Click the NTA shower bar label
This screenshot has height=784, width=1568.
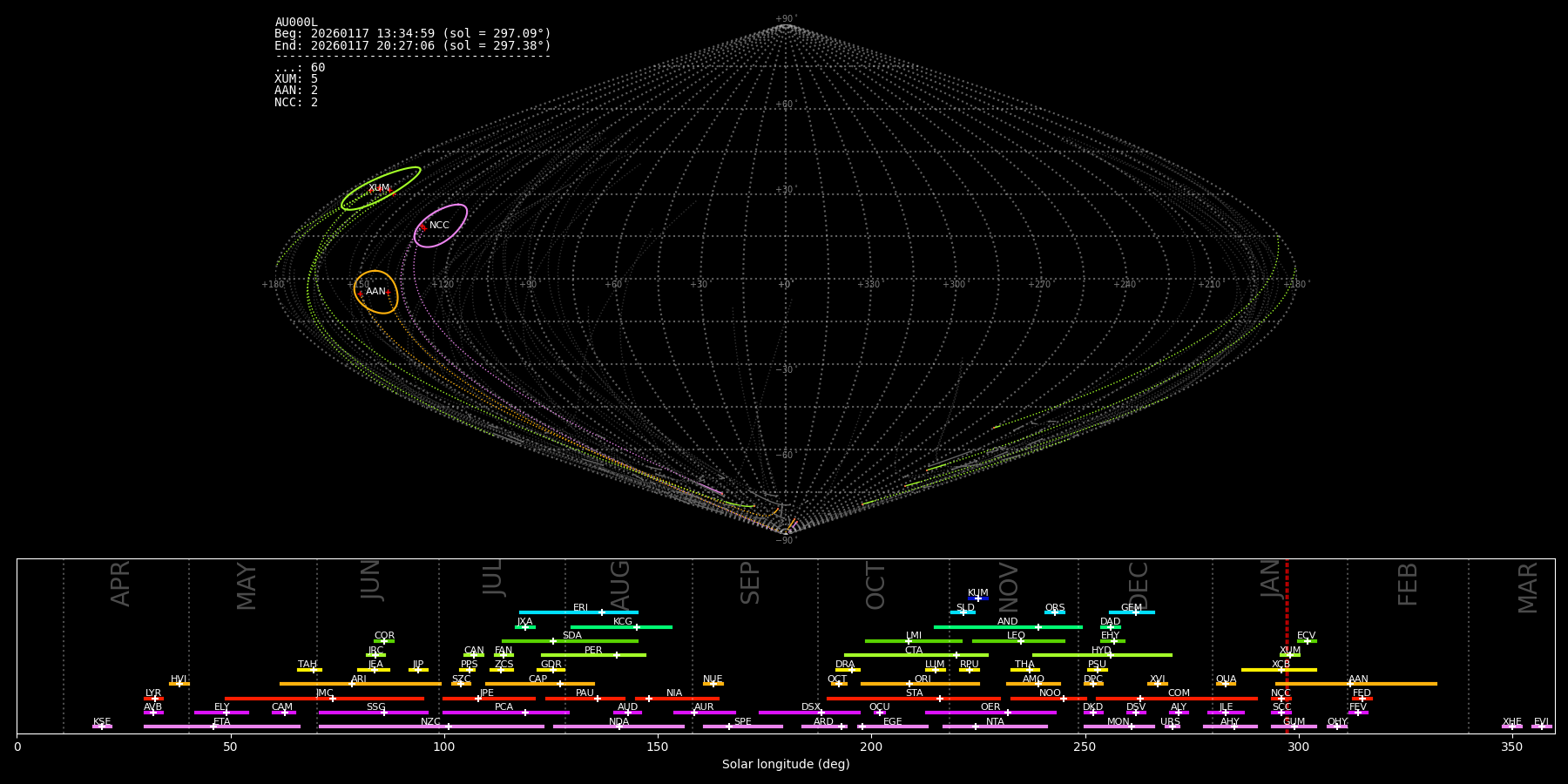tap(995, 722)
